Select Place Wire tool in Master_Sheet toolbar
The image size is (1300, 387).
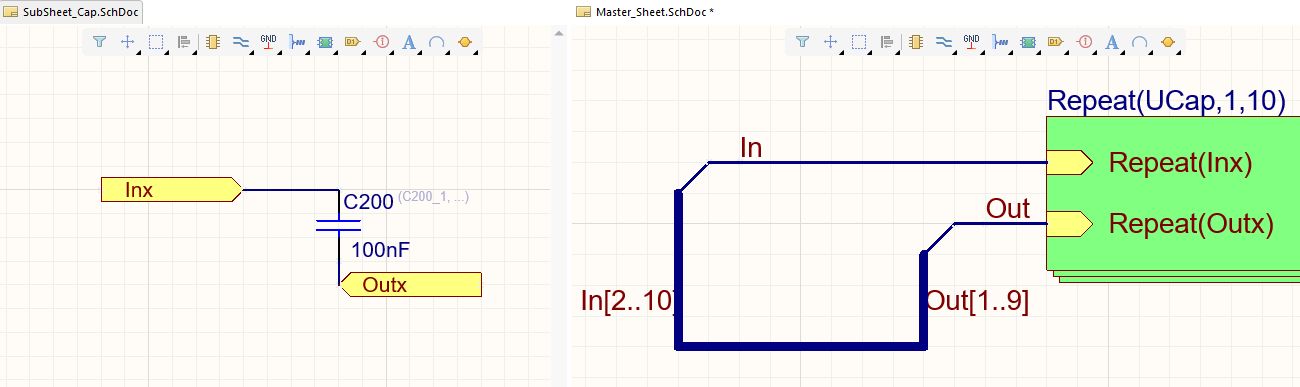pos(943,42)
